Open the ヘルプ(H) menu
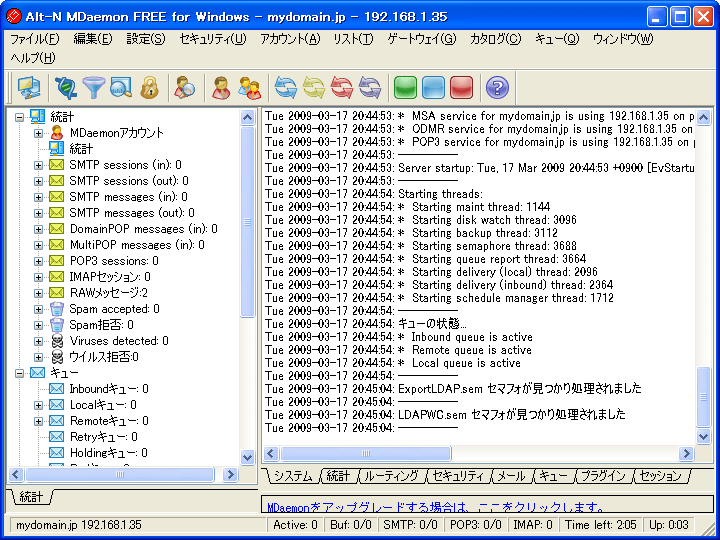The height and width of the screenshot is (540, 720). coord(33,58)
